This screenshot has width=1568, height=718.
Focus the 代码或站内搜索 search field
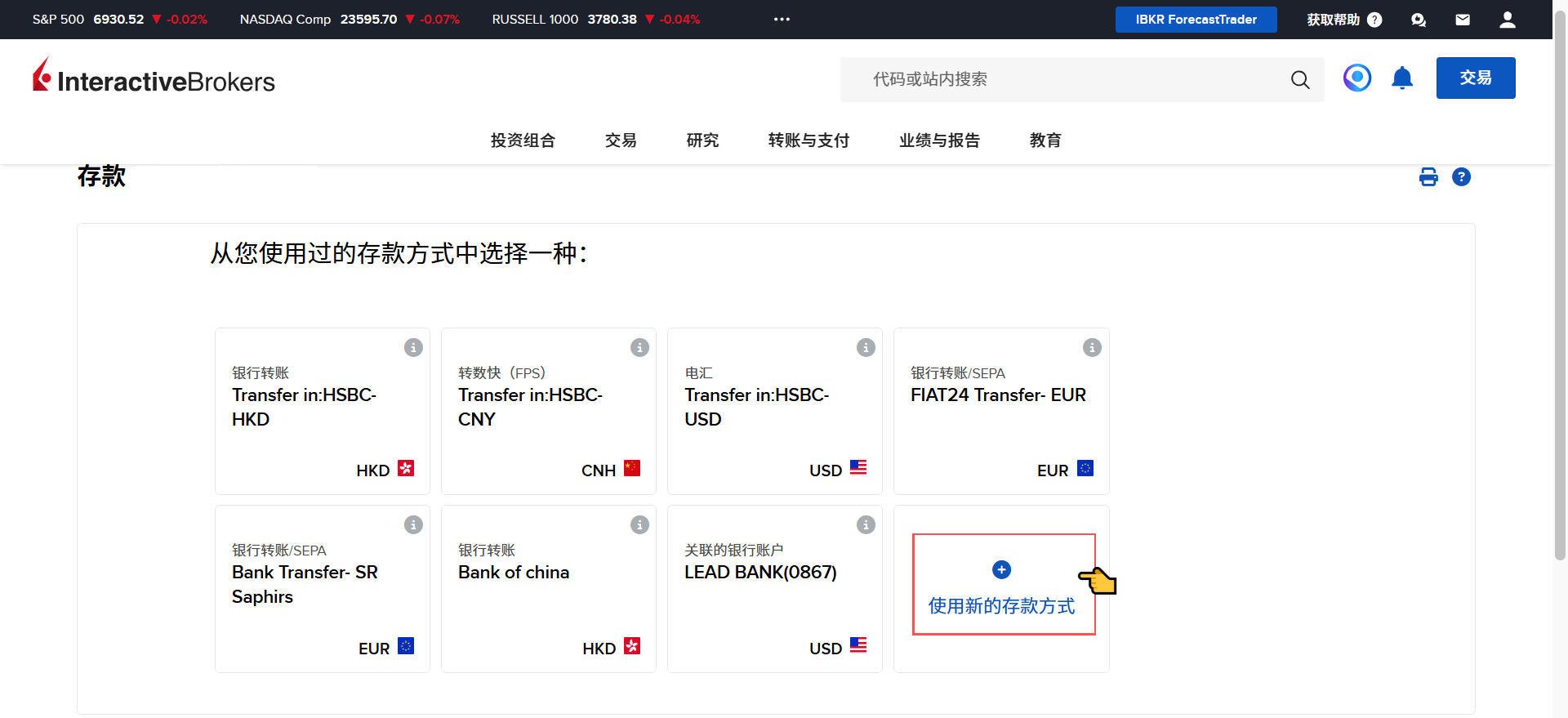tap(1062, 80)
